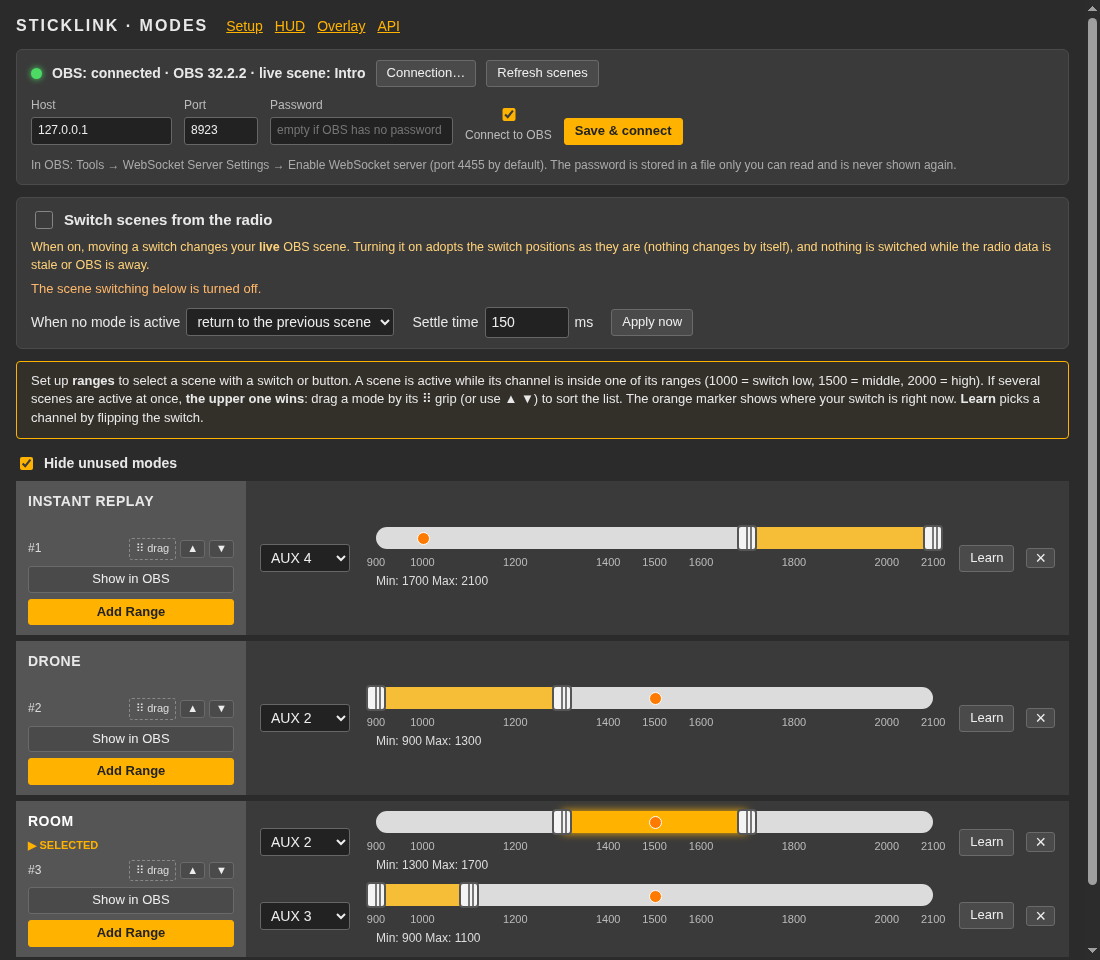
Task: Uncheck Connect to OBS
Action: pyautogui.click(x=509, y=114)
